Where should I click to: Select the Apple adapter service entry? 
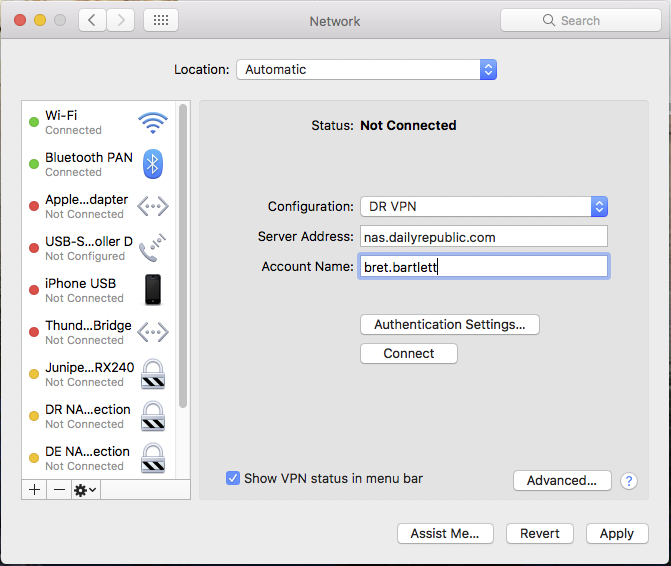88,206
